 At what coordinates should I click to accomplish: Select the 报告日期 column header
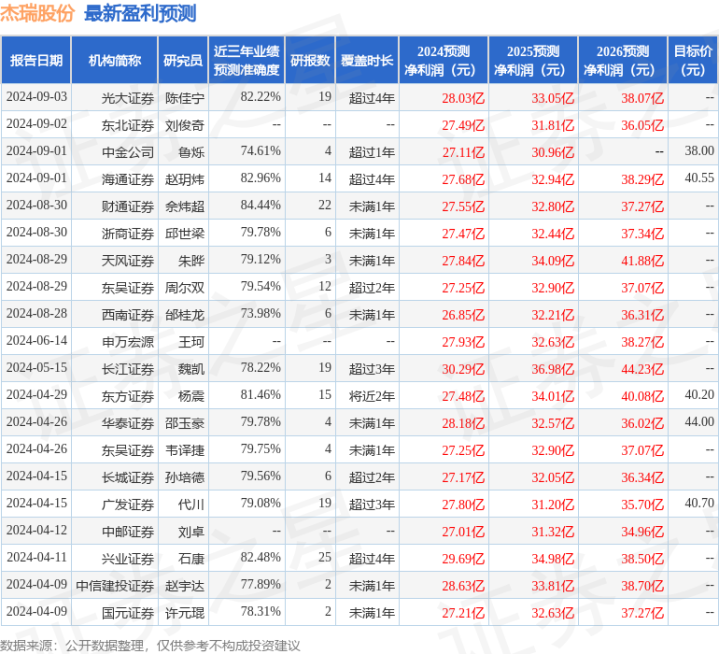click(36, 60)
